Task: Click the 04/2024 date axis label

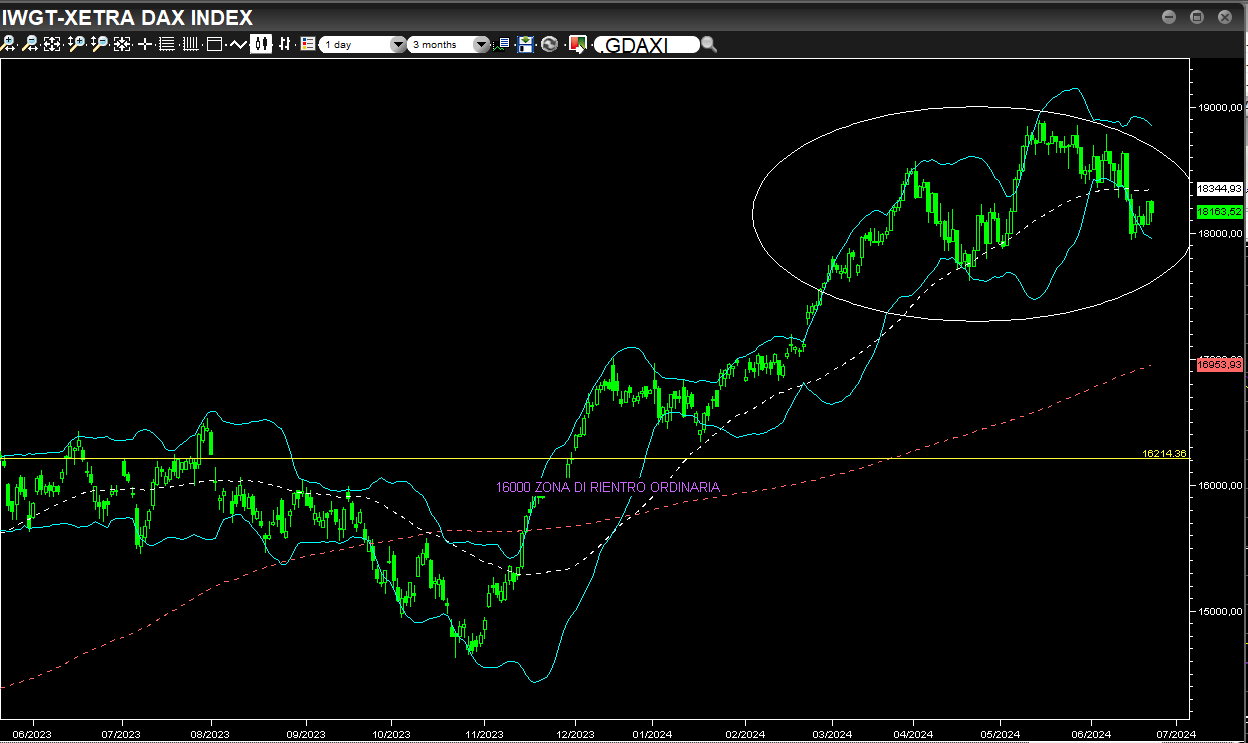Action: (x=912, y=734)
